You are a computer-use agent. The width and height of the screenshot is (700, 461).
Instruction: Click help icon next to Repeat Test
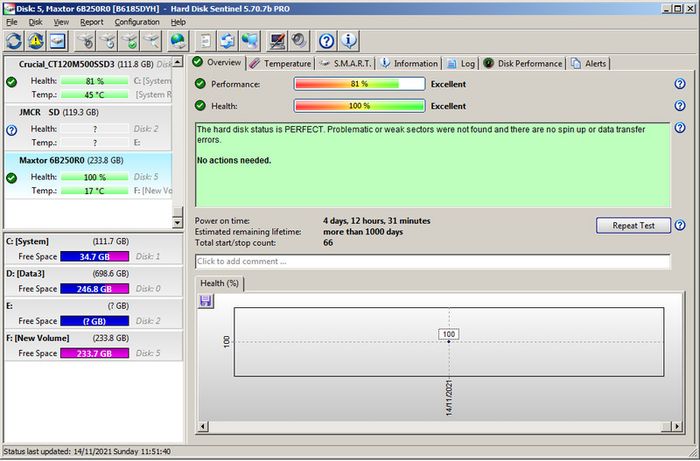pos(679,225)
